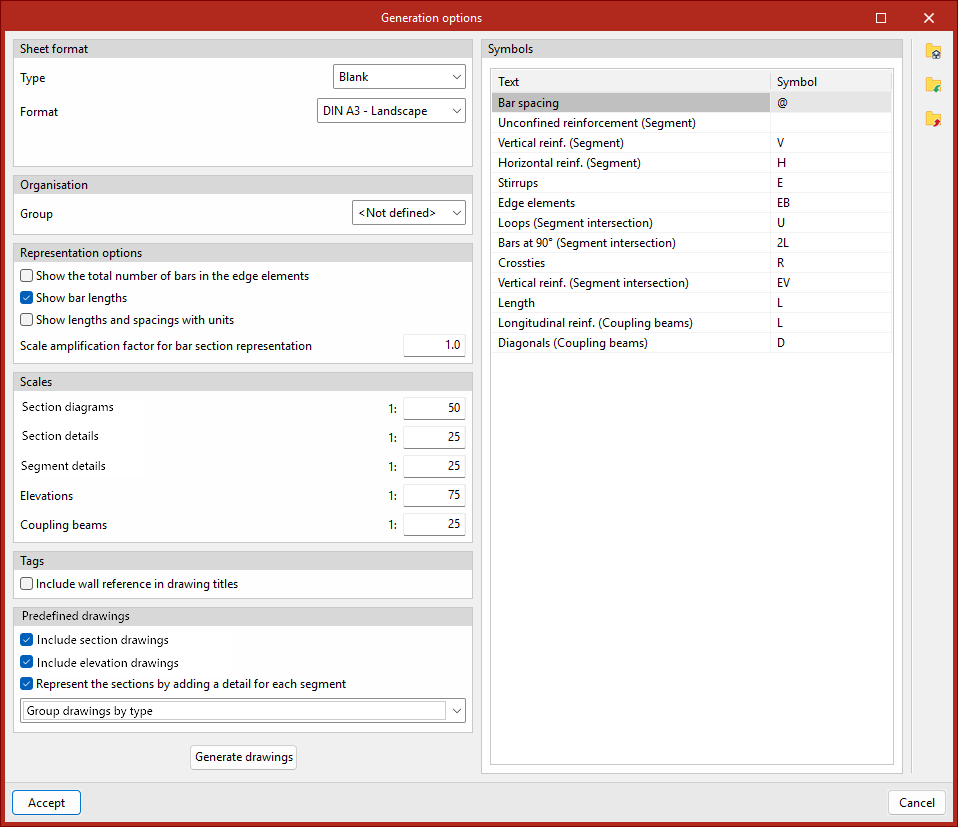Image resolution: width=958 pixels, height=827 pixels.
Task: Edit the Section diagrams scale field
Action: [x=434, y=408]
